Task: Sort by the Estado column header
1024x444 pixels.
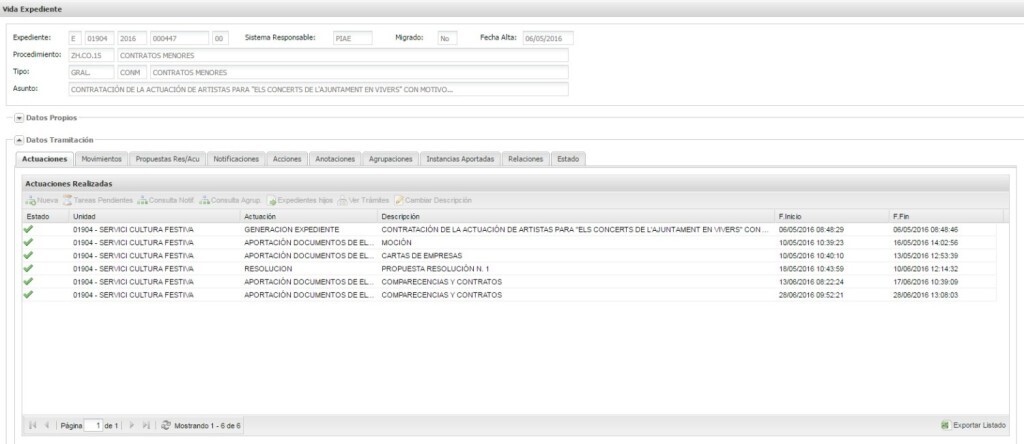Action: coord(46,216)
